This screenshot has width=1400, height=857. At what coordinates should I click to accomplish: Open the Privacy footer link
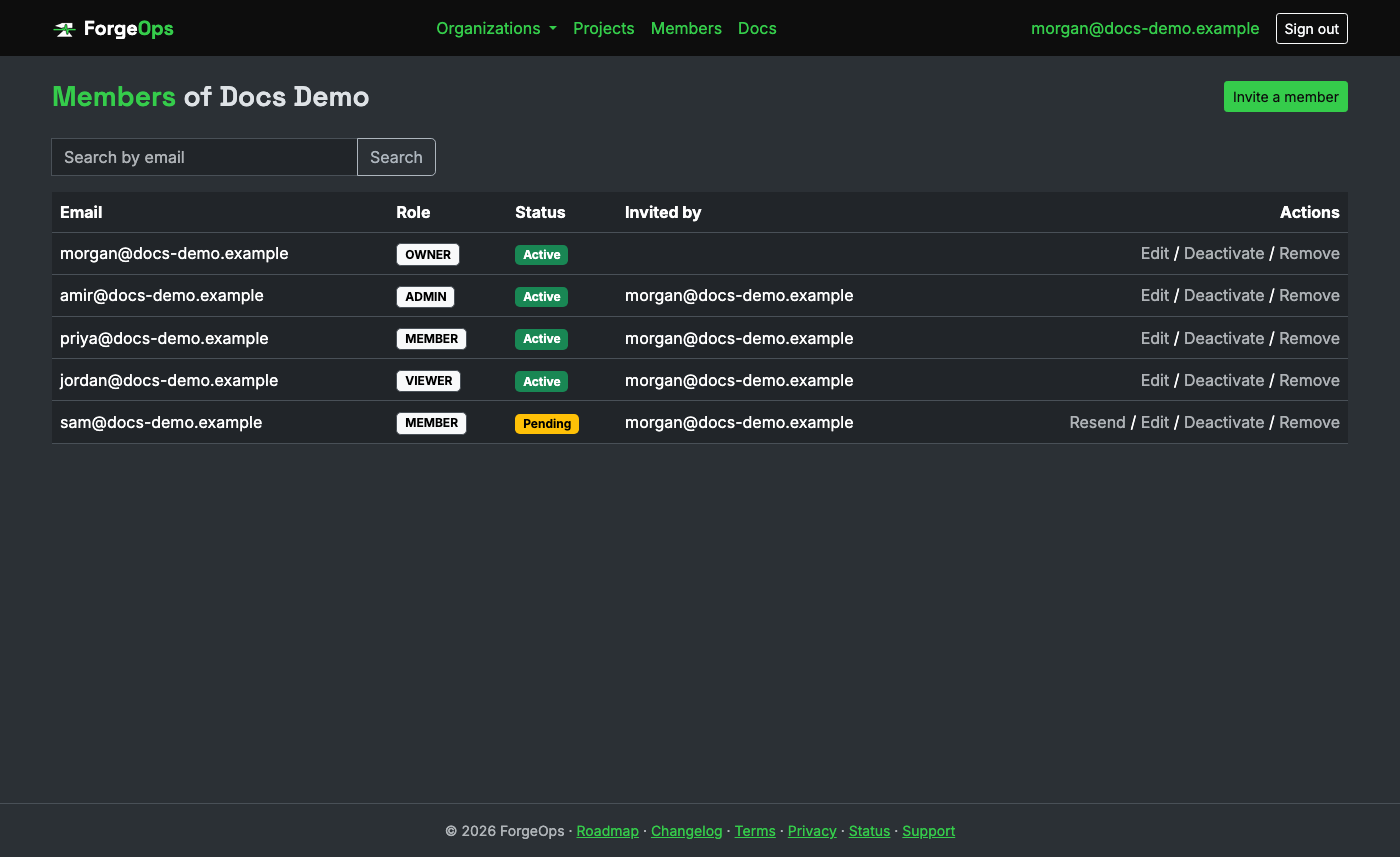tap(812, 831)
